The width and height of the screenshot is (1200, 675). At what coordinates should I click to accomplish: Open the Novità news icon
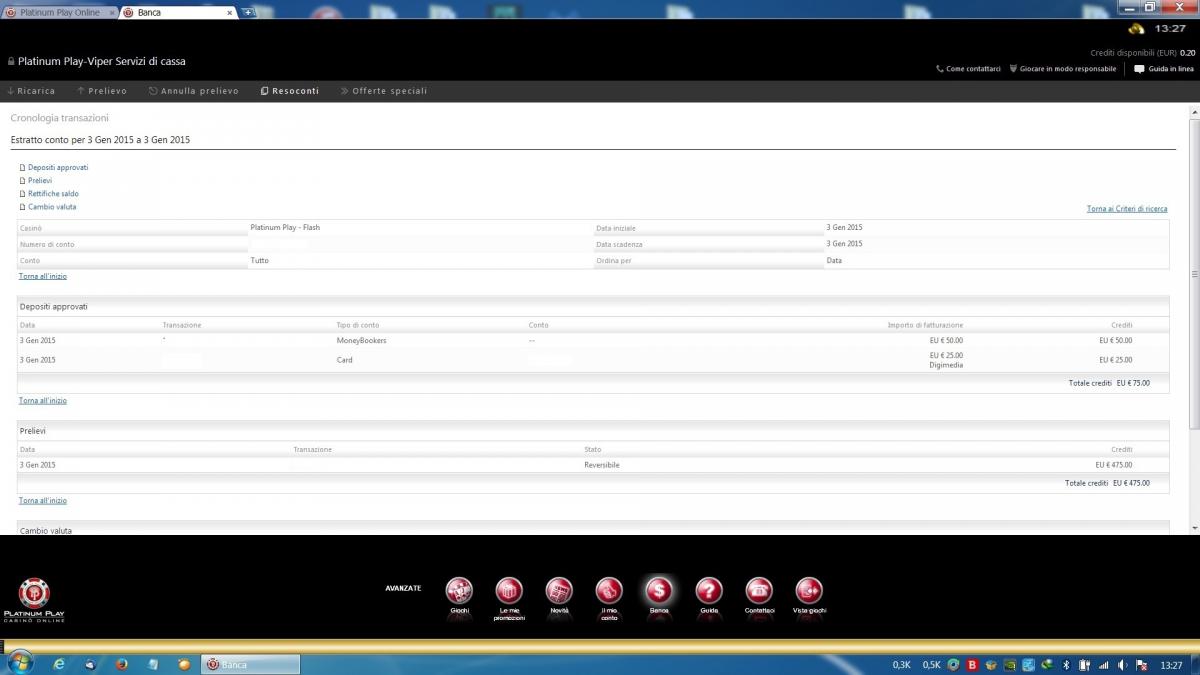pos(559,591)
